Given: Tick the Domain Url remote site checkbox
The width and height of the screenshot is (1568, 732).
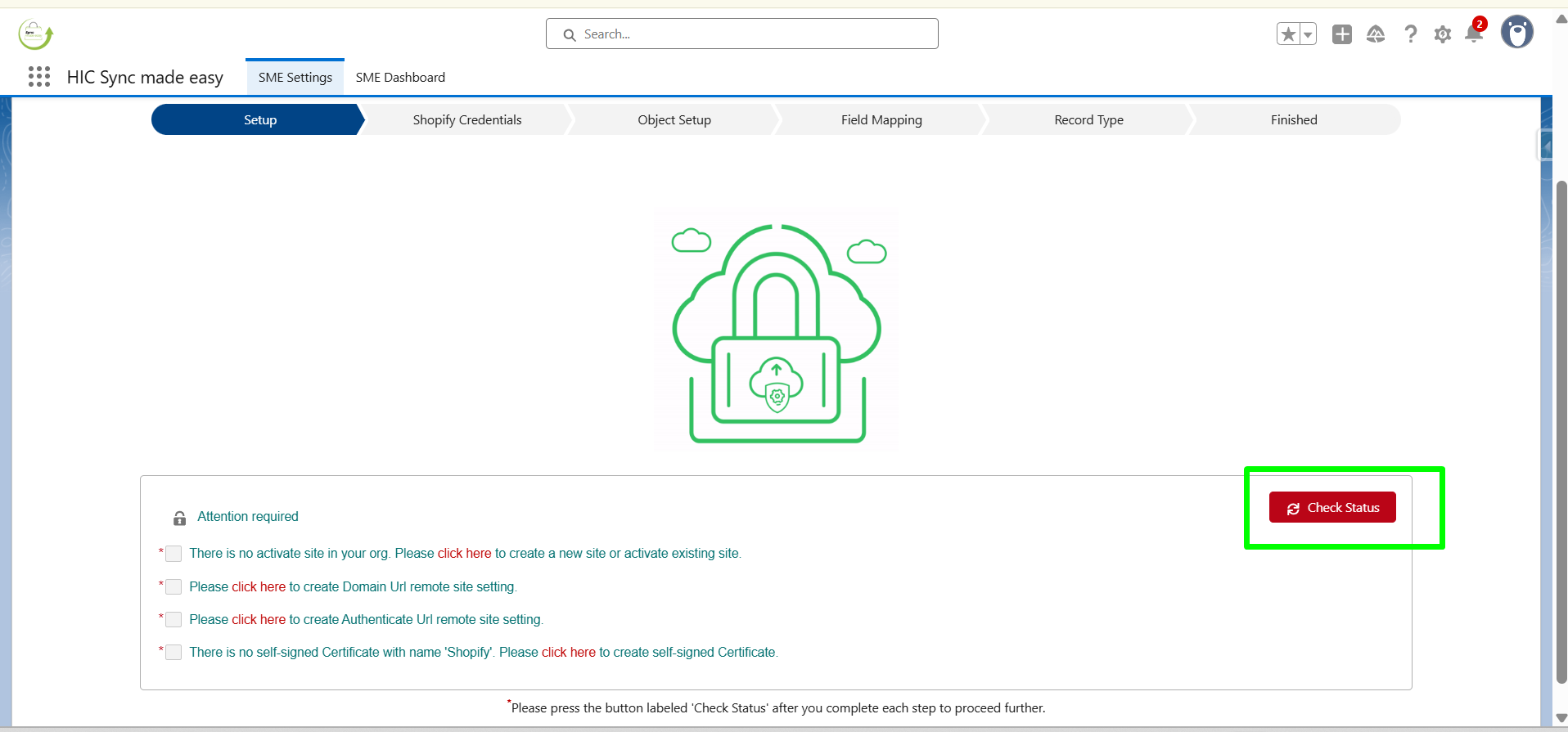Looking at the screenshot, I should coord(173,587).
